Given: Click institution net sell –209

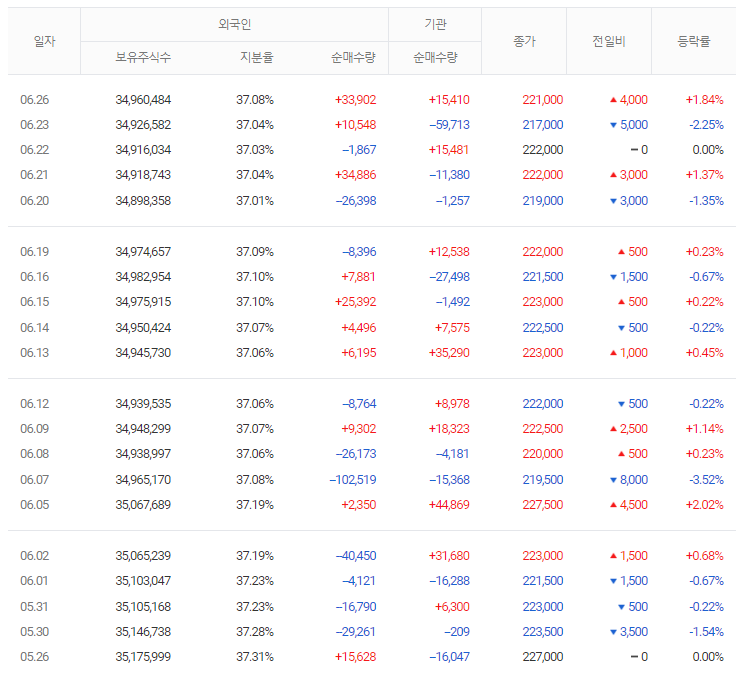Looking at the screenshot, I should click(457, 632).
